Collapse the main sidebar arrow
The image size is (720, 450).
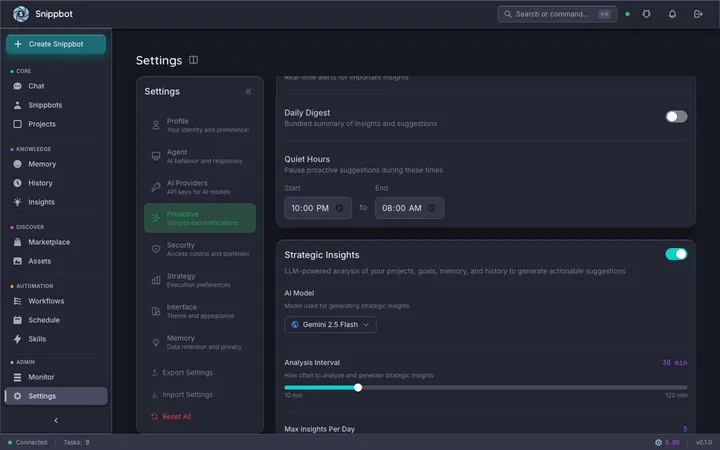click(x=56, y=420)
